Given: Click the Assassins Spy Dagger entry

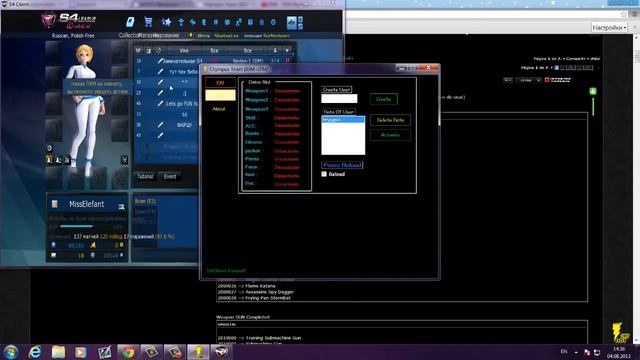Looking at the screenshot, I should click(256, 292).
